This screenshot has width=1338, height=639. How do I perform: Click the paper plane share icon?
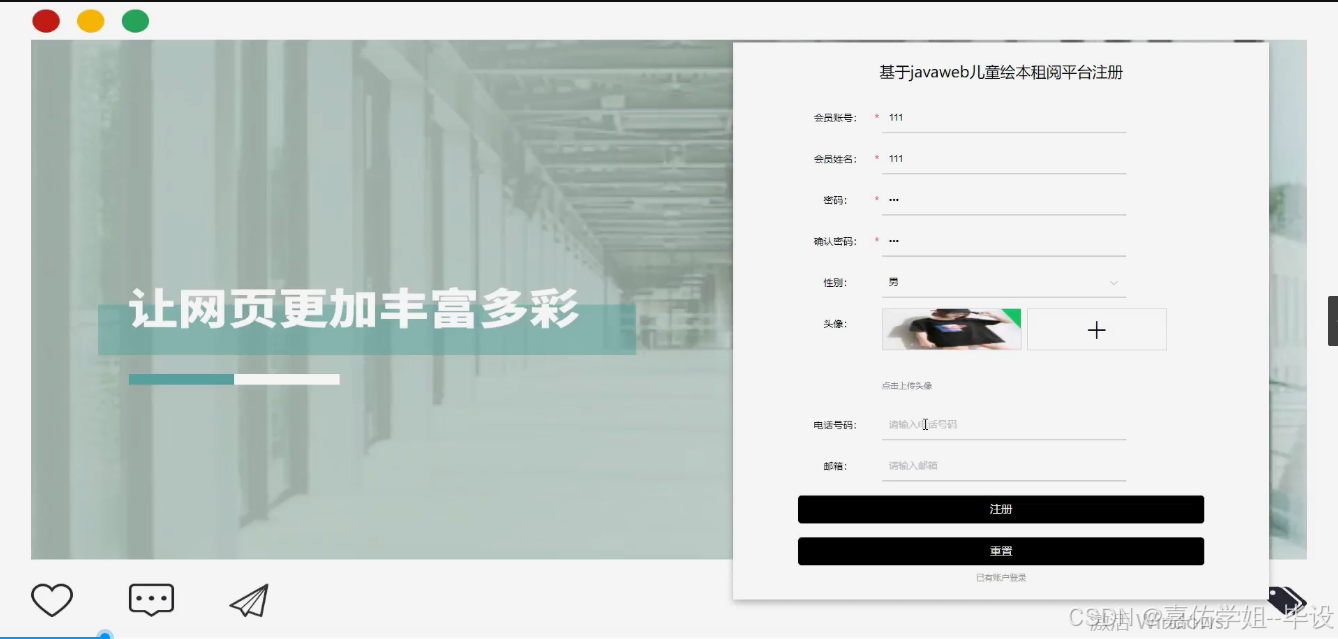(x=248, y=599)
